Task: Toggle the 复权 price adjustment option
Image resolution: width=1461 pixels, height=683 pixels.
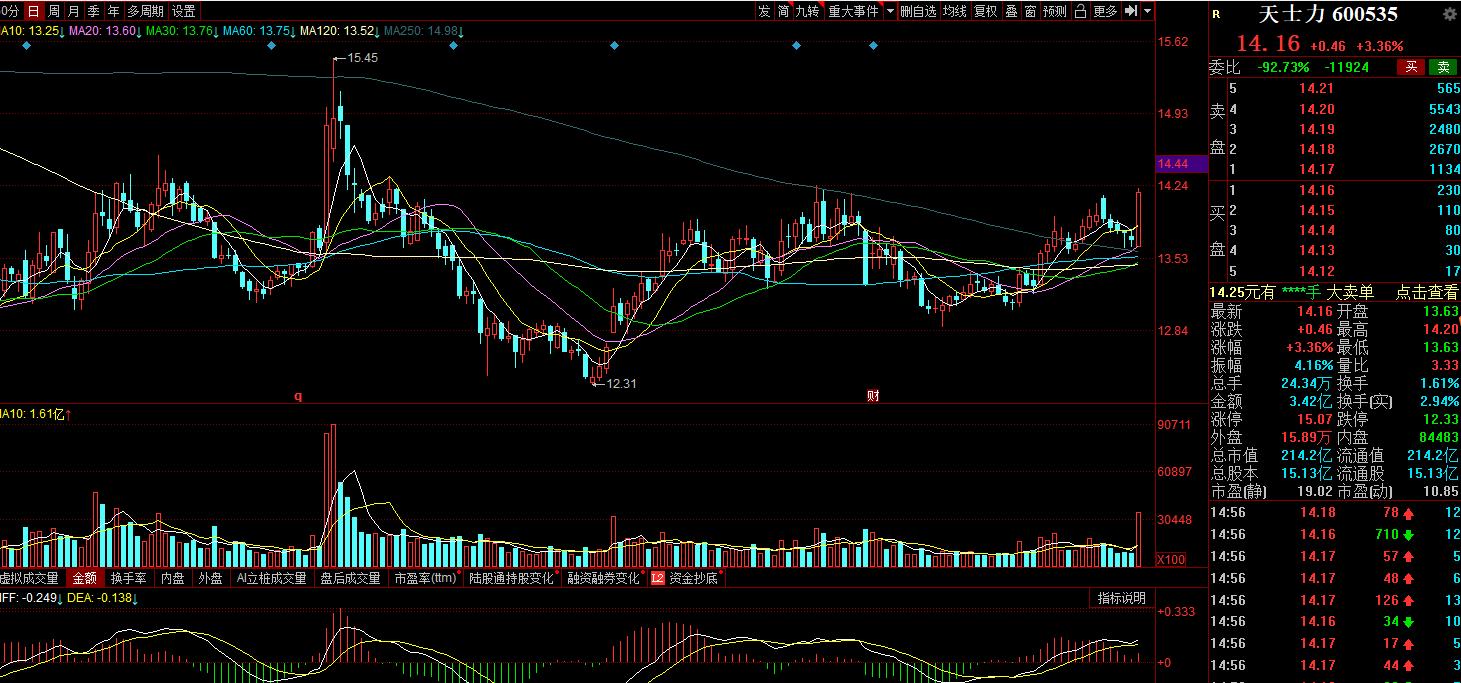Action: [x=985, y=11]
